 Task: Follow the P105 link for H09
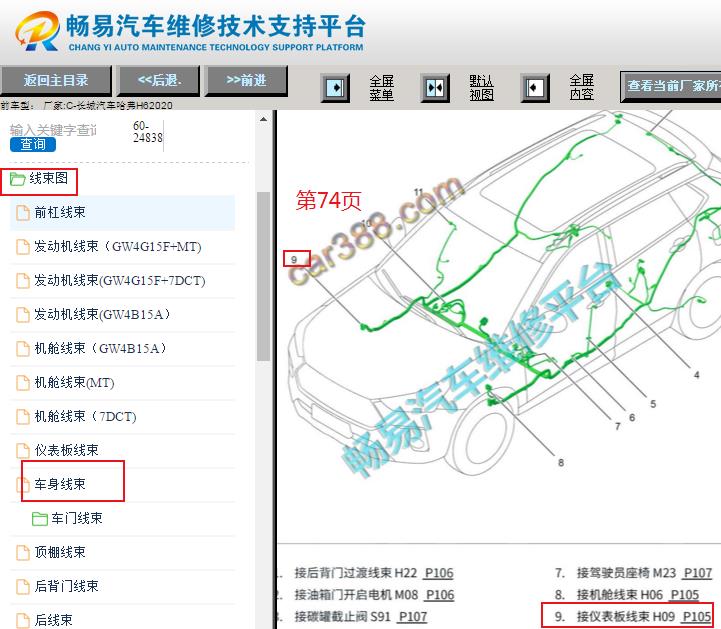697,617
